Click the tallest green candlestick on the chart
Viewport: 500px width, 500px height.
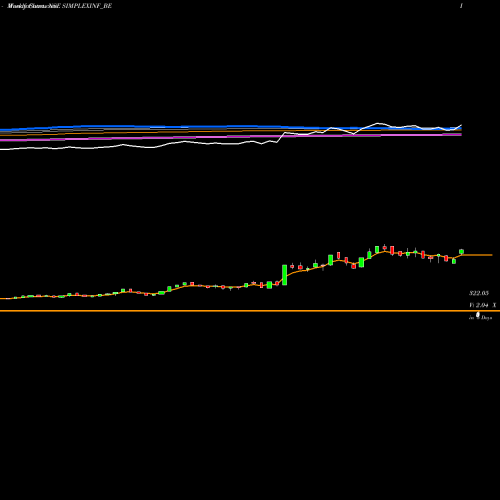(x=284, y=275)
